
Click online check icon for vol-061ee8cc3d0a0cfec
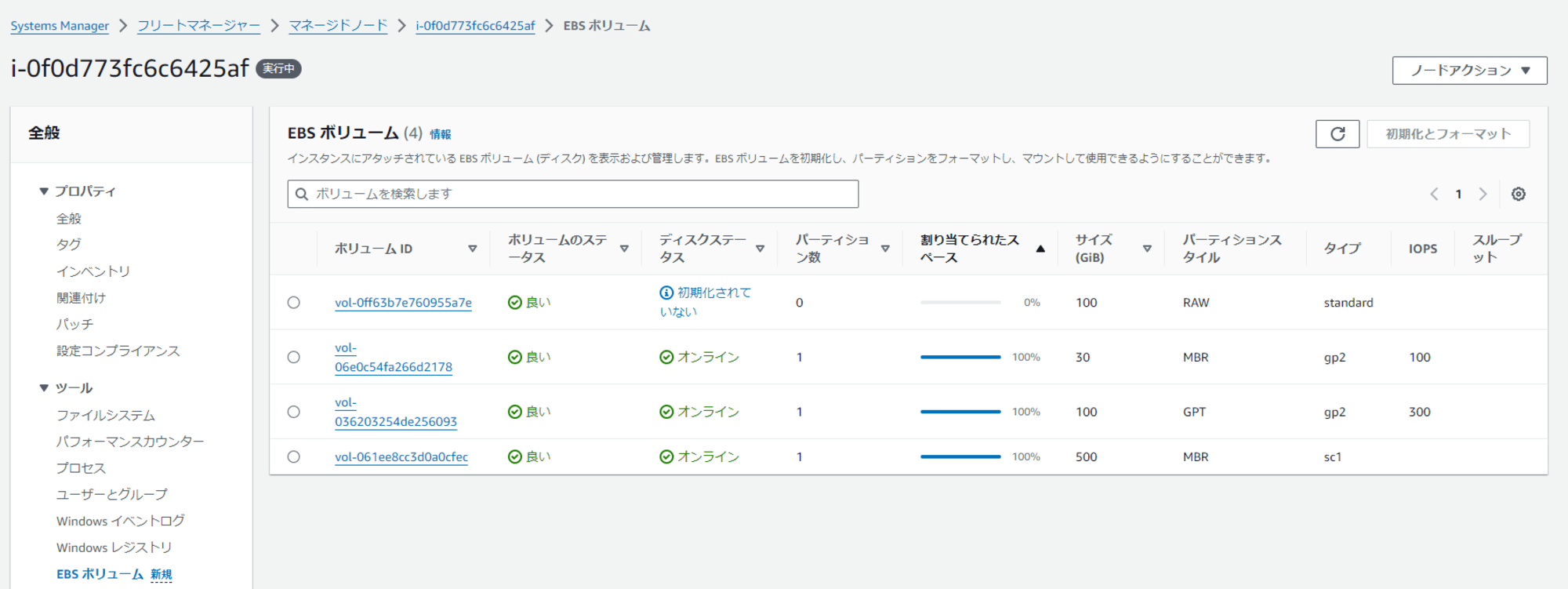[x=666, y=456]
